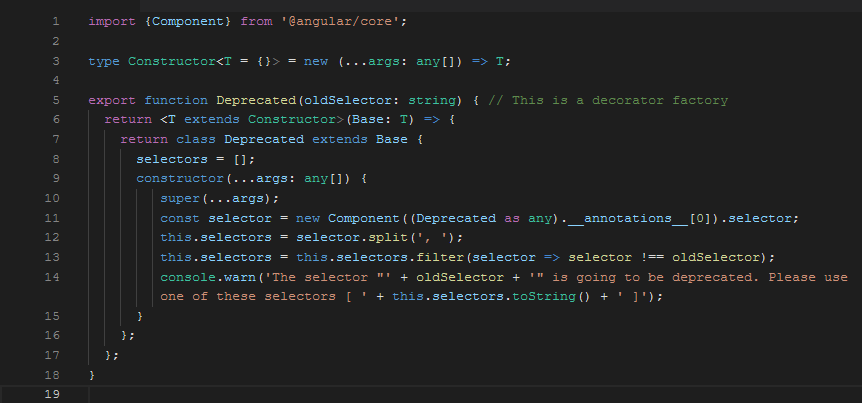Click the '@angular/core' string literal

pos(340,22)
